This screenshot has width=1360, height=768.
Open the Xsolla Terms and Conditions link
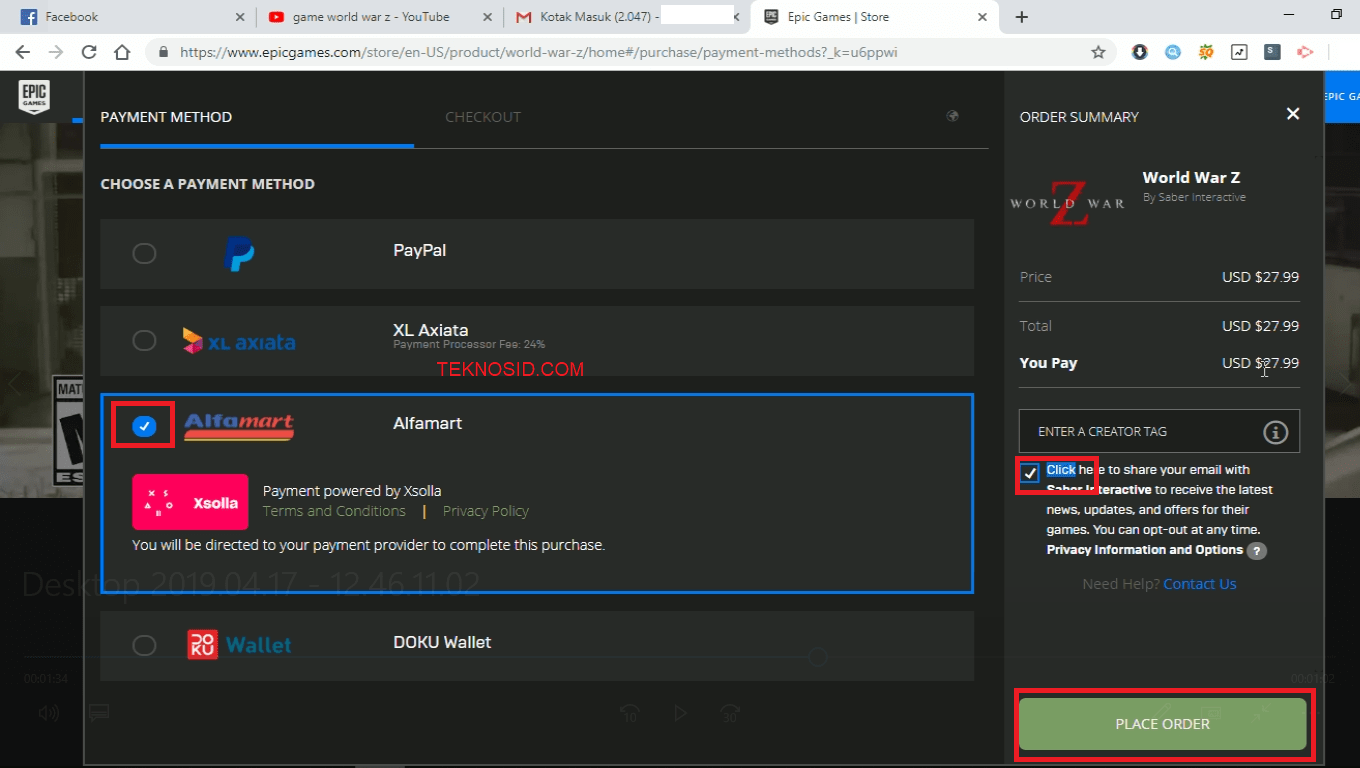click(334, 511)
